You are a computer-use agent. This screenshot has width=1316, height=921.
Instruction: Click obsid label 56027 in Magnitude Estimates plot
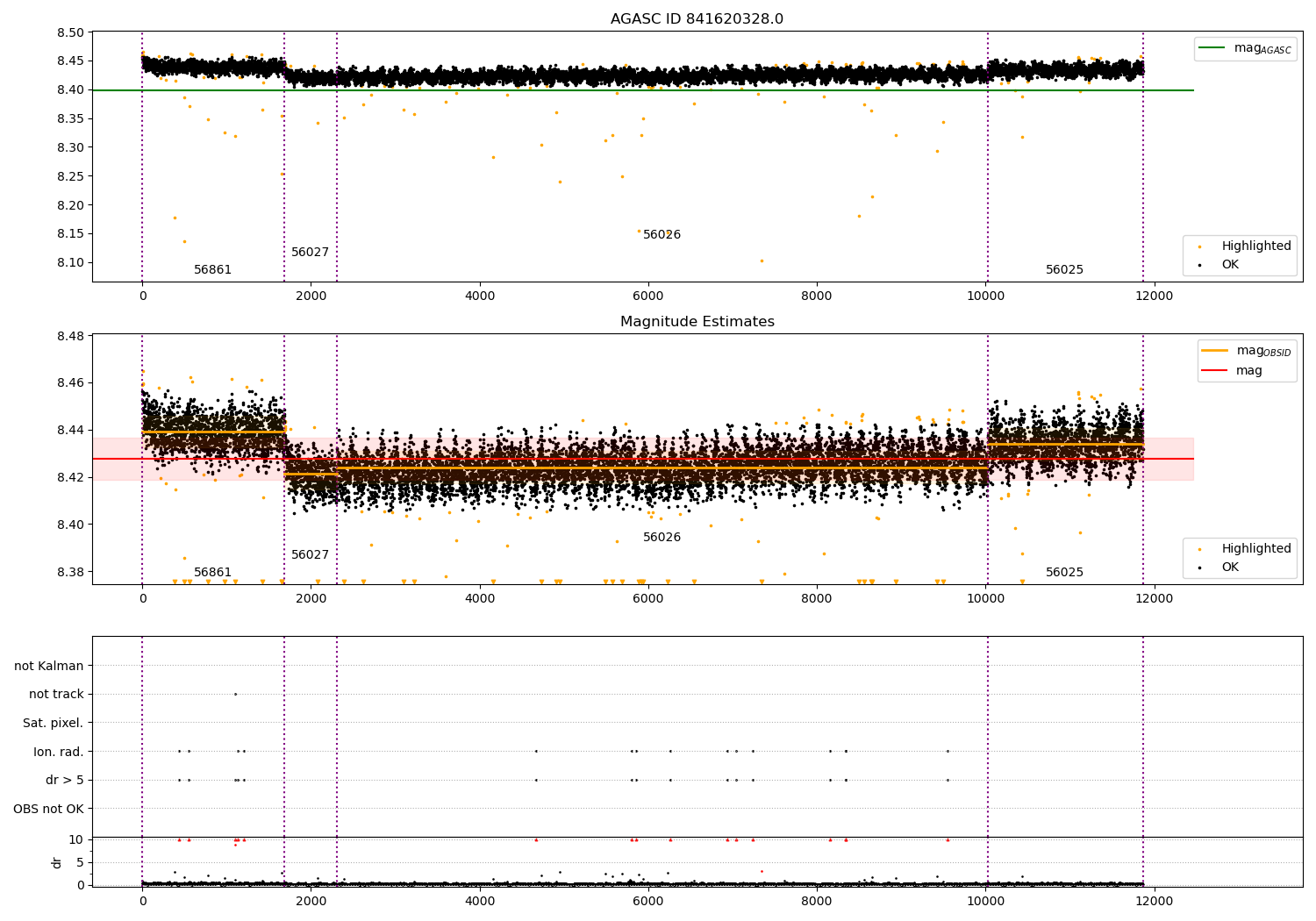click(311, 555)
